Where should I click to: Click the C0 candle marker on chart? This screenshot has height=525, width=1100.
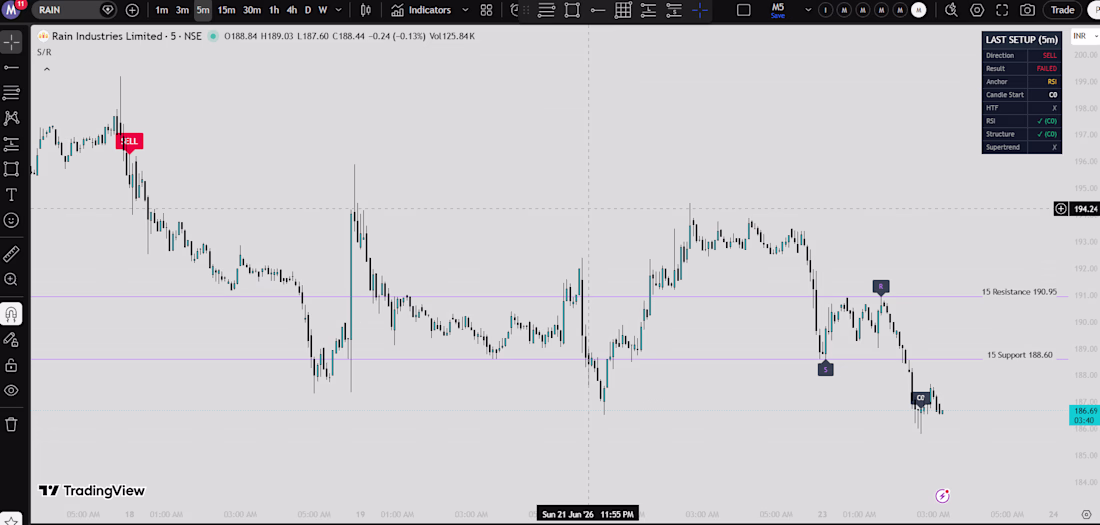pyautogui.click(x=921, y=398)
